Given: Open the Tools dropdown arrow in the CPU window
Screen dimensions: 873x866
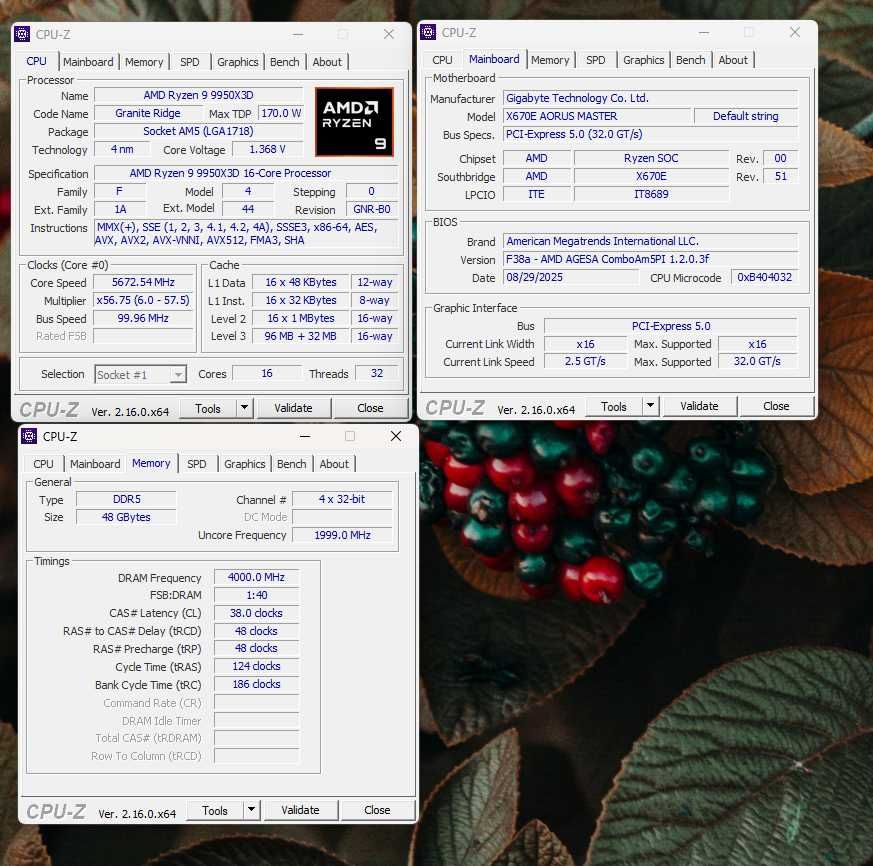Looking at the screenshot, I should click(244, 408).
